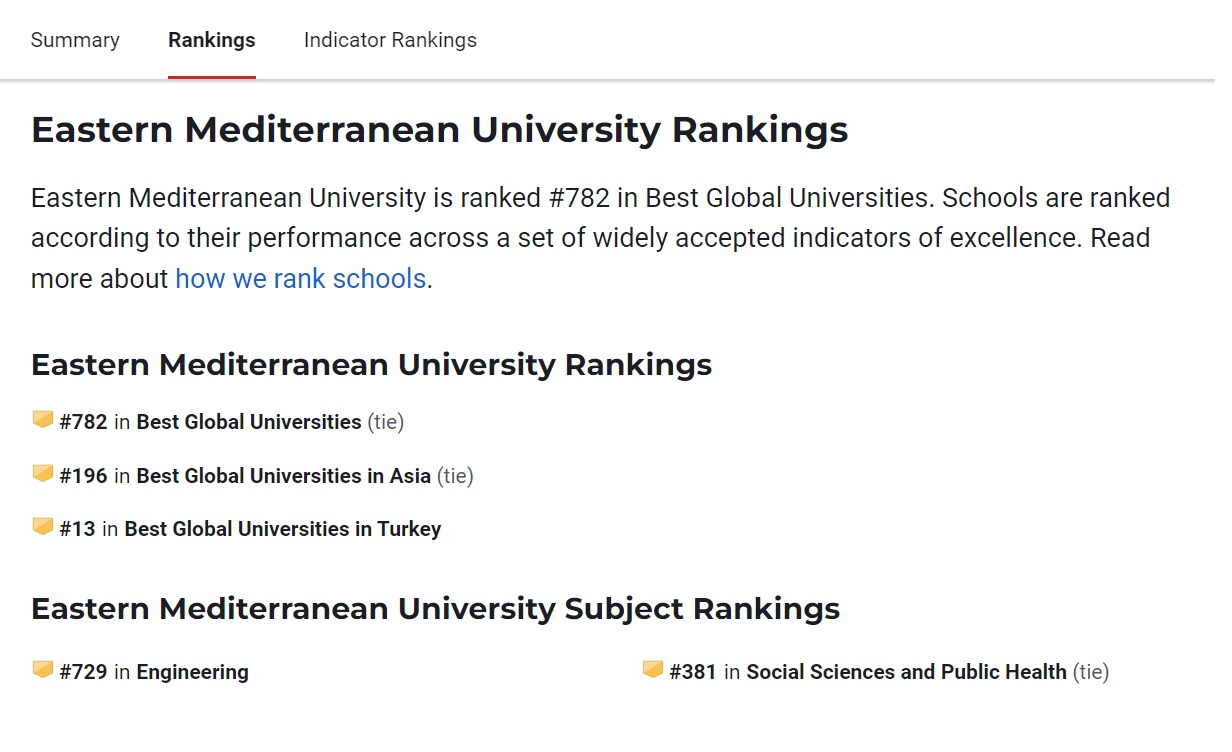The width and height of the screenshot is (1232, 752).
Task: Click the #782 rank number
Action: point(83,422)
